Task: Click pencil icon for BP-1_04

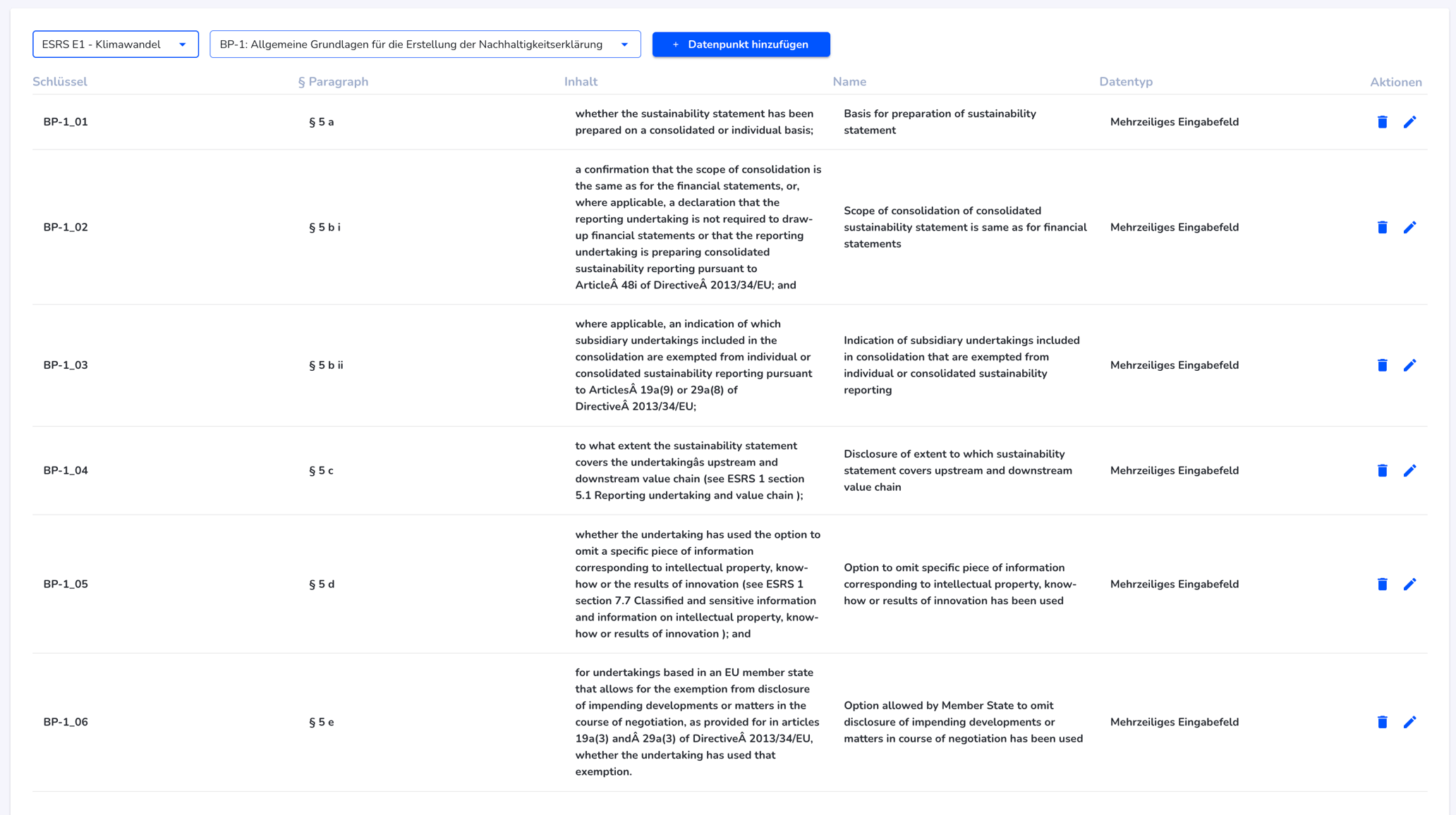Action: tap(1409, 470)
